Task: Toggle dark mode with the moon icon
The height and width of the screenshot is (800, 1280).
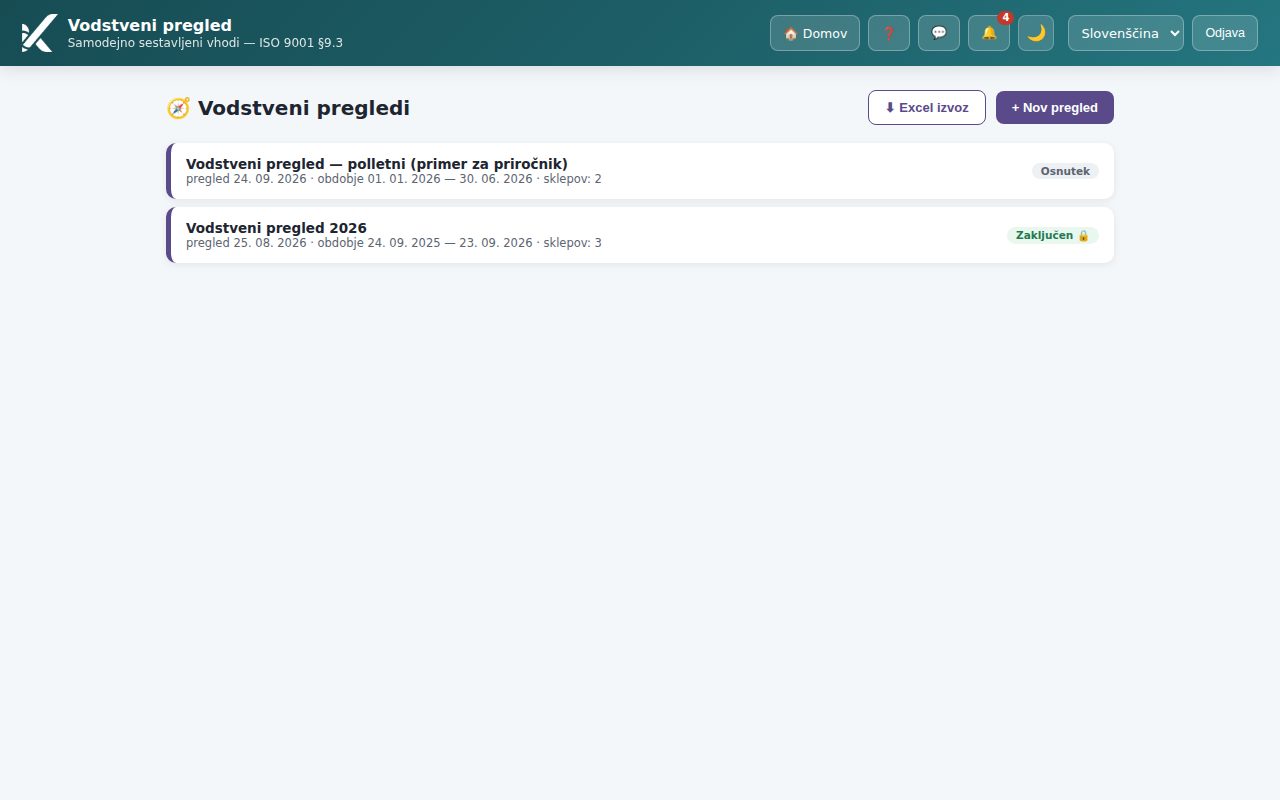Action: click(x=1036, y=33)
